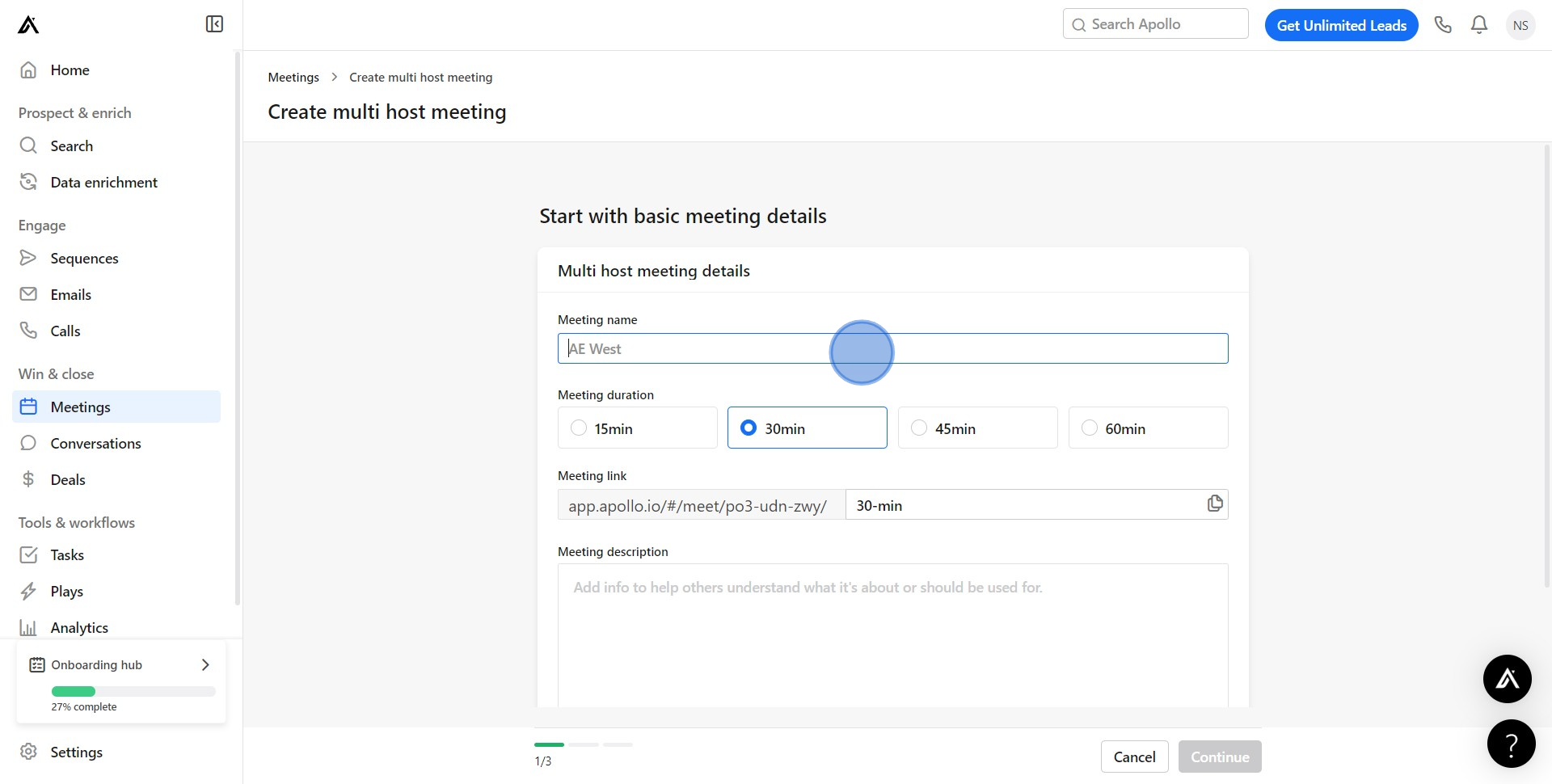
Task: Click the Home house icon
Action: click(x=28, y=70)
